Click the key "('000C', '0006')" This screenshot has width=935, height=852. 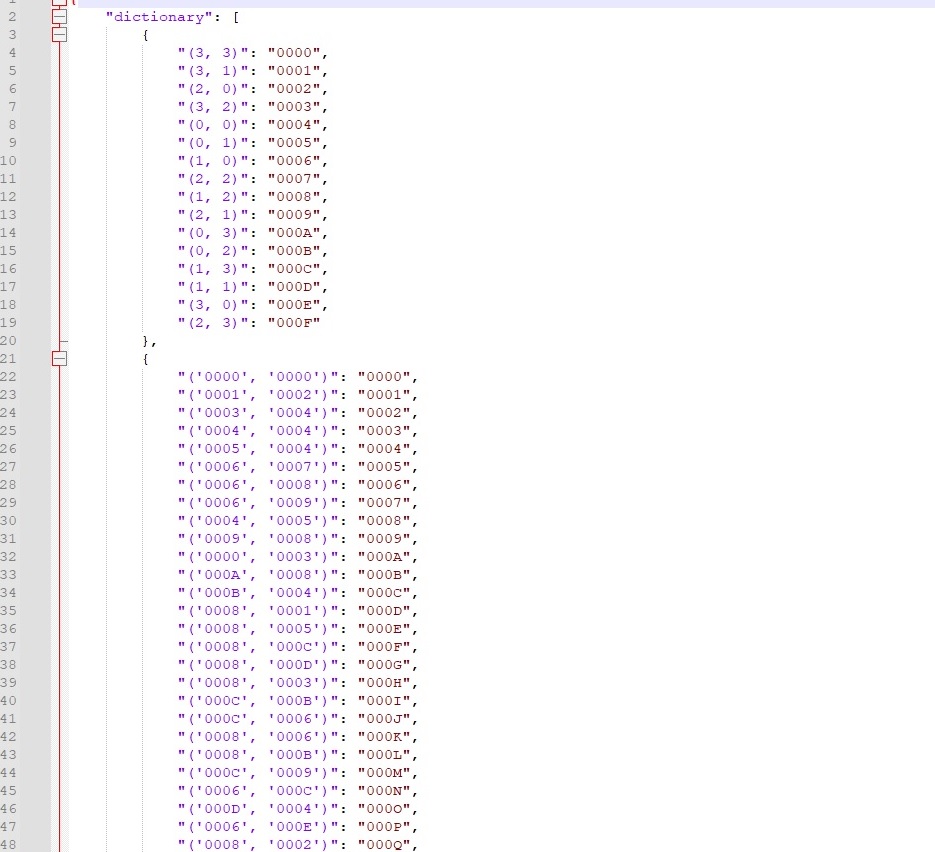258,718
